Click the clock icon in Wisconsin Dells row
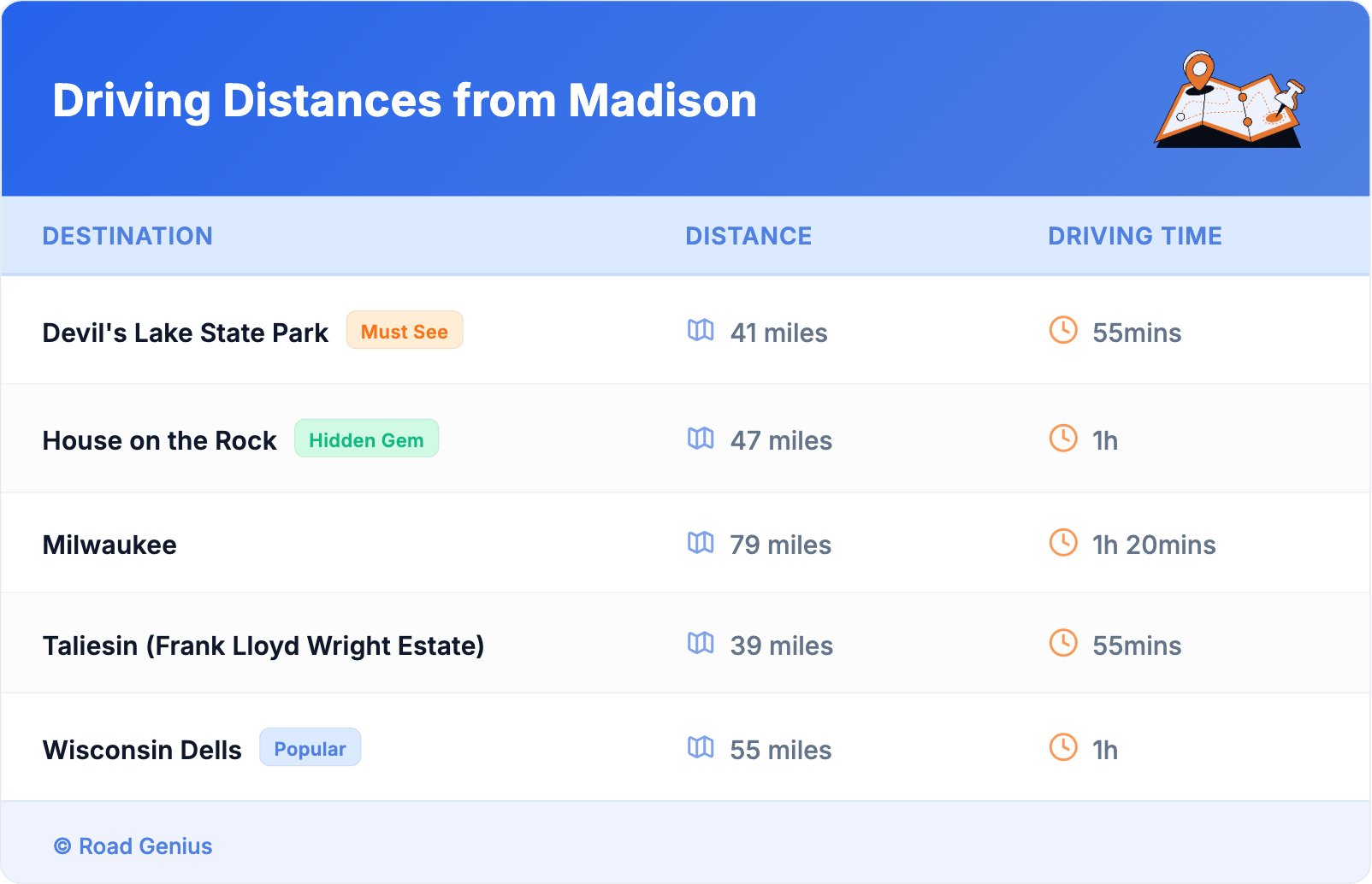1372x884 pixels. (1063, 748)
